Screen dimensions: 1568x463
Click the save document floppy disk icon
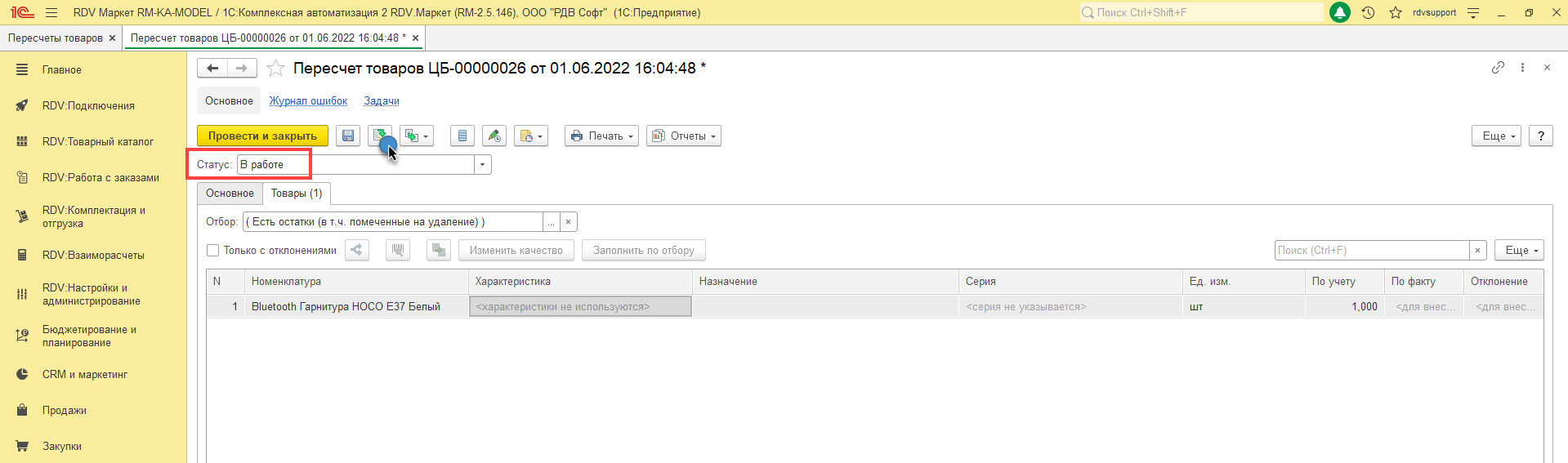[348, 136]
